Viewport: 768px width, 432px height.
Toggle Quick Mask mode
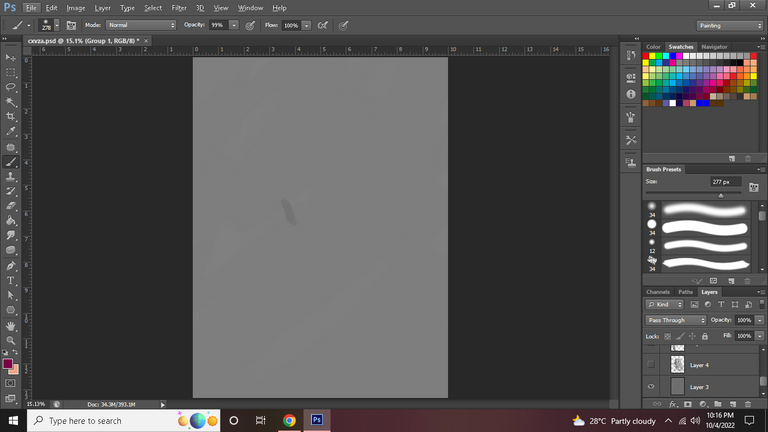[10, 384]
